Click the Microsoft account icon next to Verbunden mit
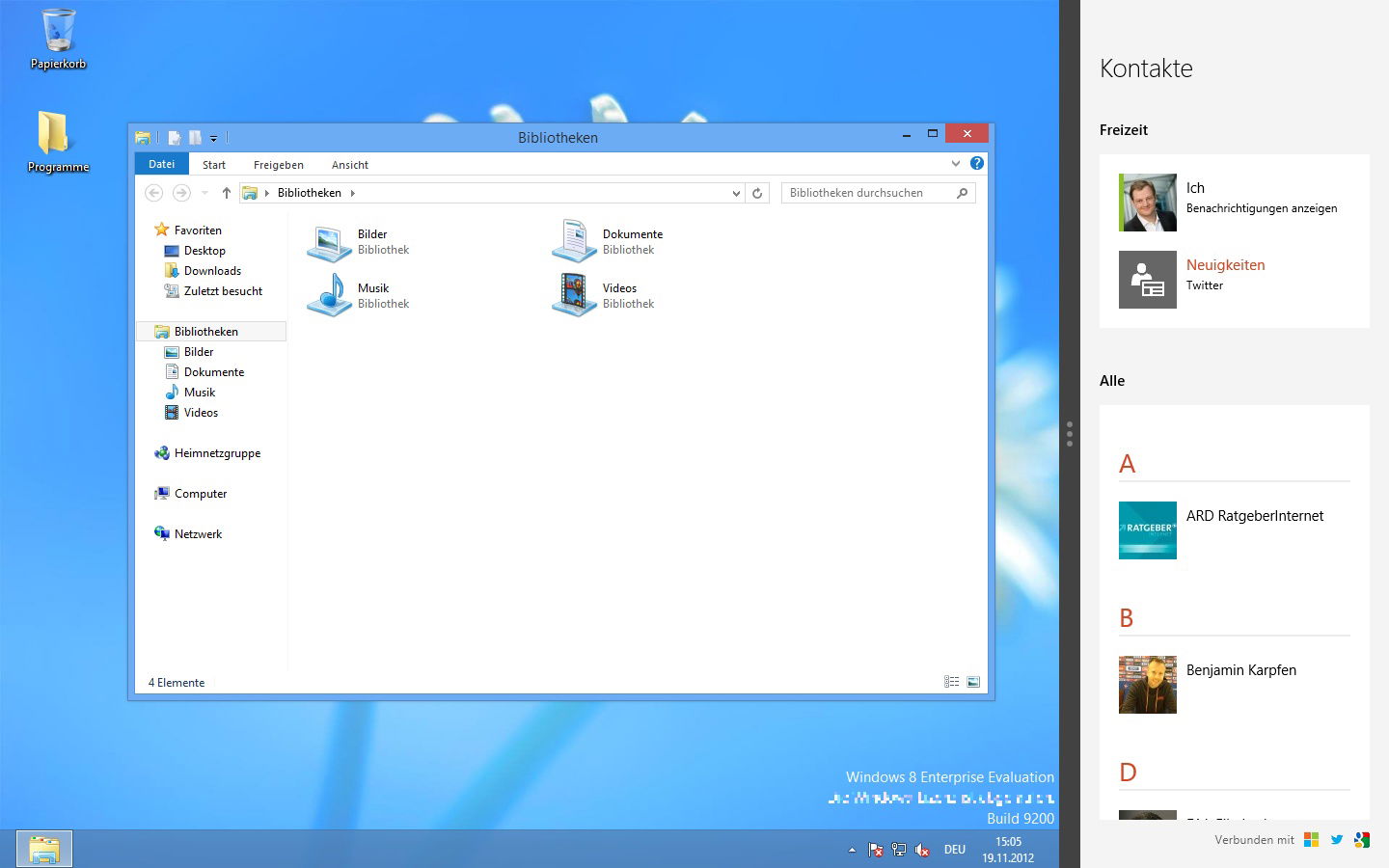 tap(1311, 840)
